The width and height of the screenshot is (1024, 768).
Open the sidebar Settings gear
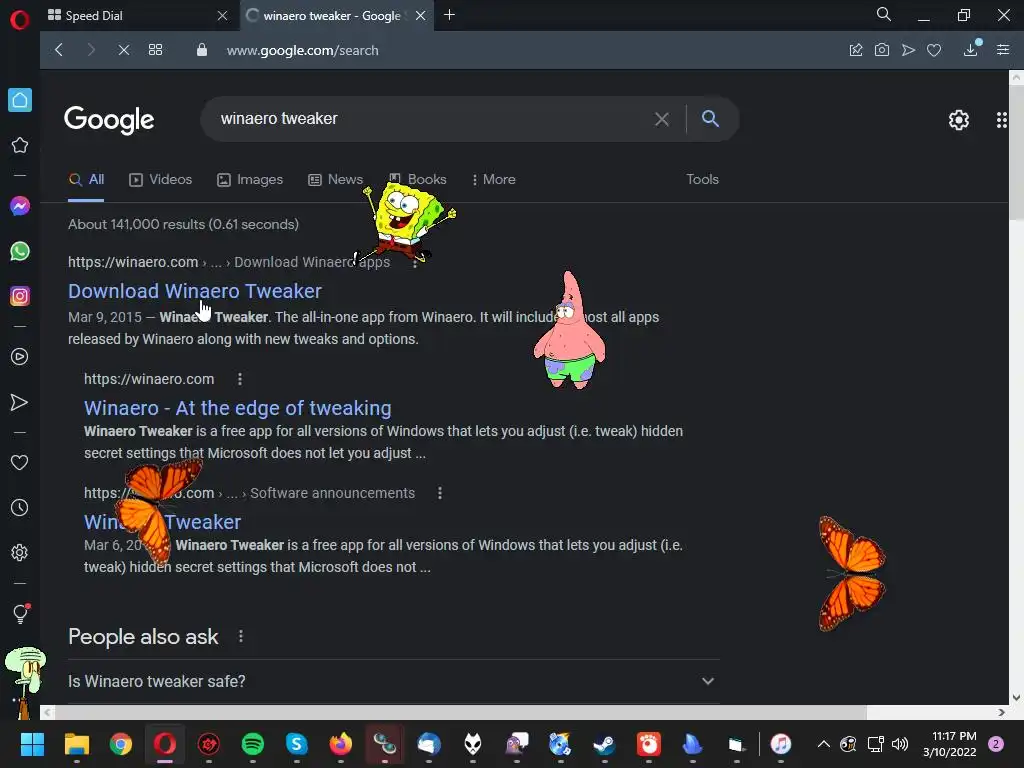[20, 552]
